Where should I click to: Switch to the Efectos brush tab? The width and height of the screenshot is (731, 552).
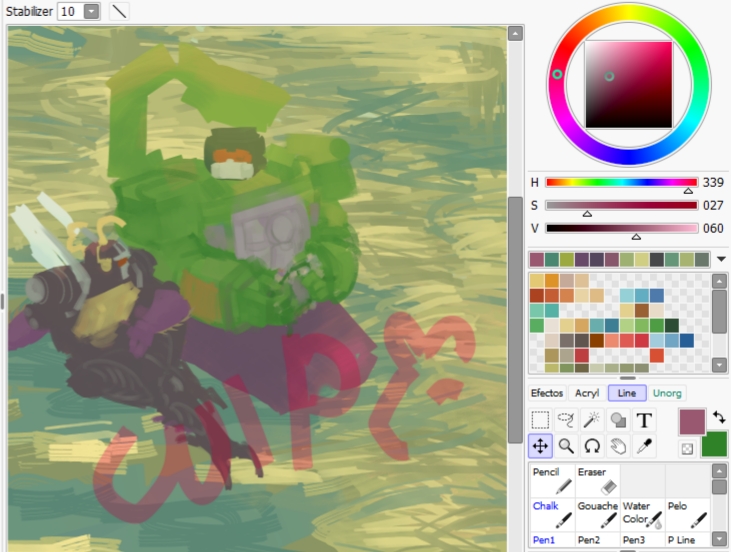pos(547,393)
